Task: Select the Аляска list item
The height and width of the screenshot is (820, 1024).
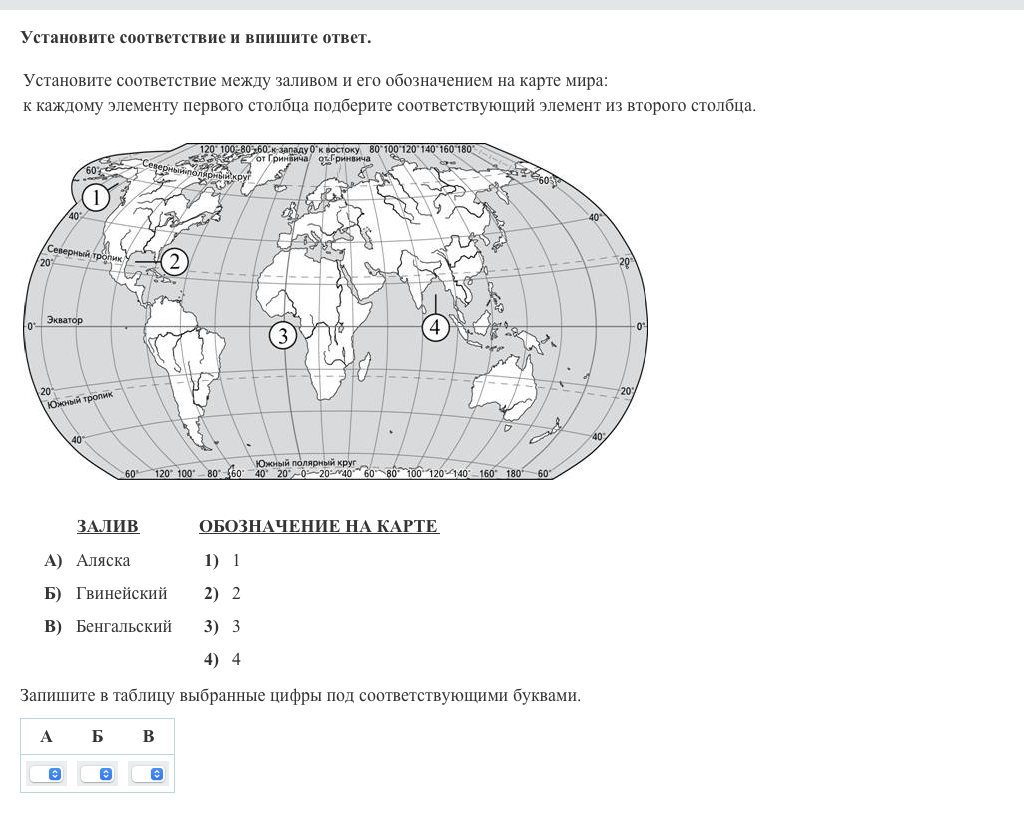Action: pyautogui.click(x=103, y=560)
